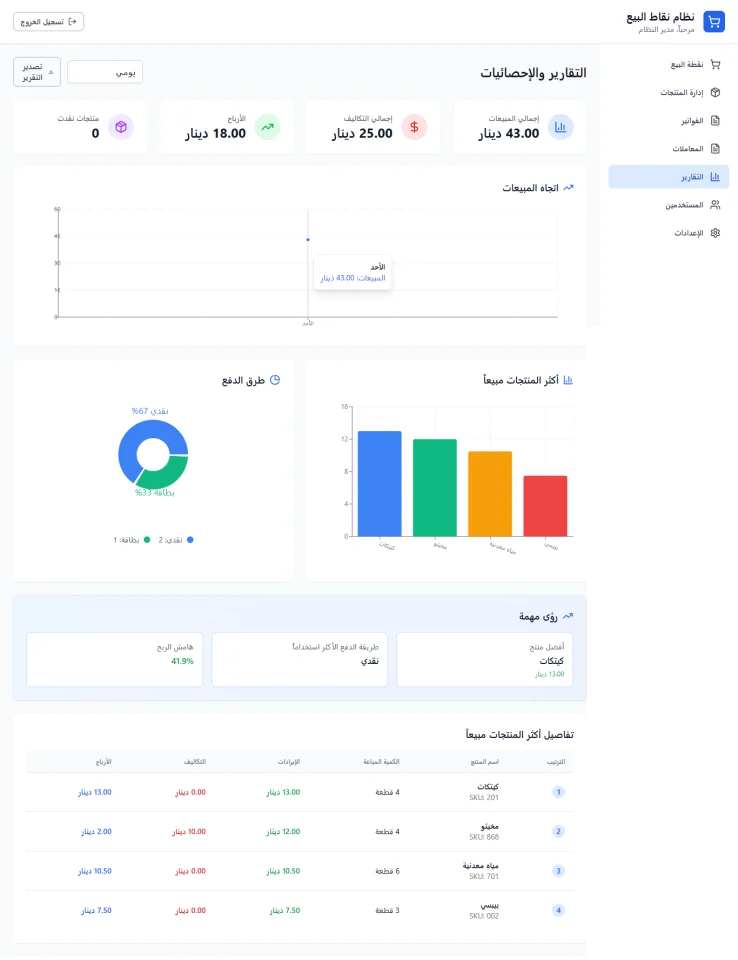The height and width of the screenshot is (960, 738).
Task: Open نقطة البيع from the sidebar
Action: pyautogui.click(x=668, y=64)
